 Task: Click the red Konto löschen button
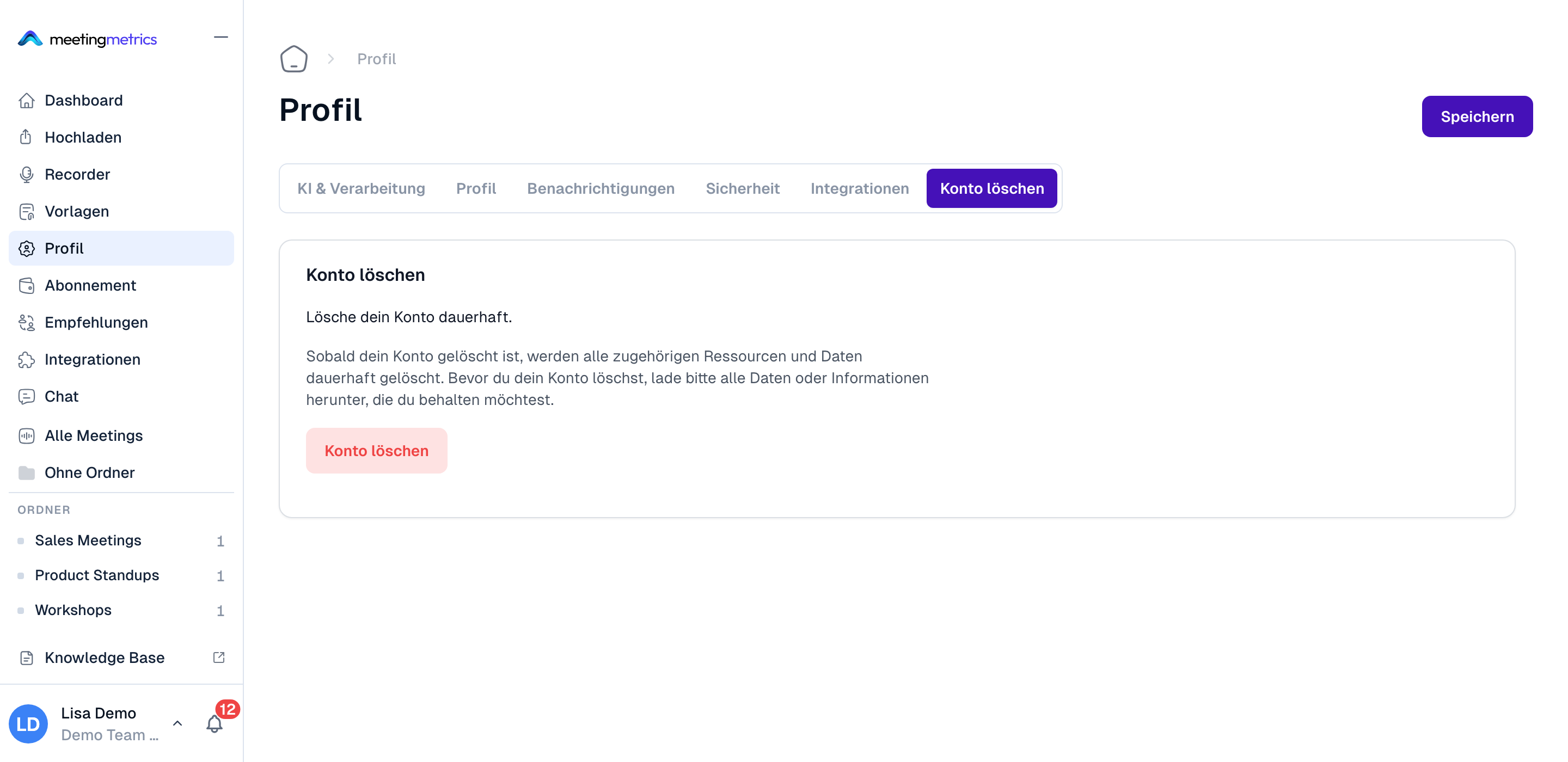[x=376, y=451]
